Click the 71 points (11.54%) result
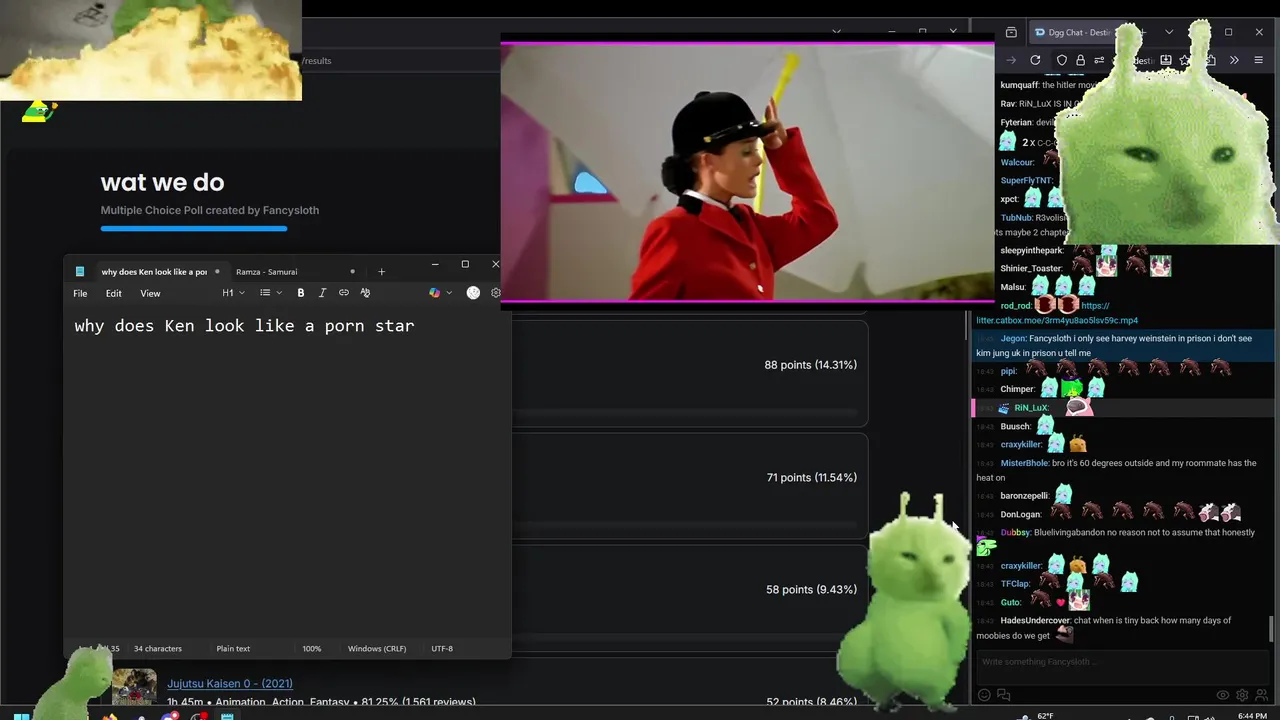Viewport: 1280px width, 720px height. [811, 478]
